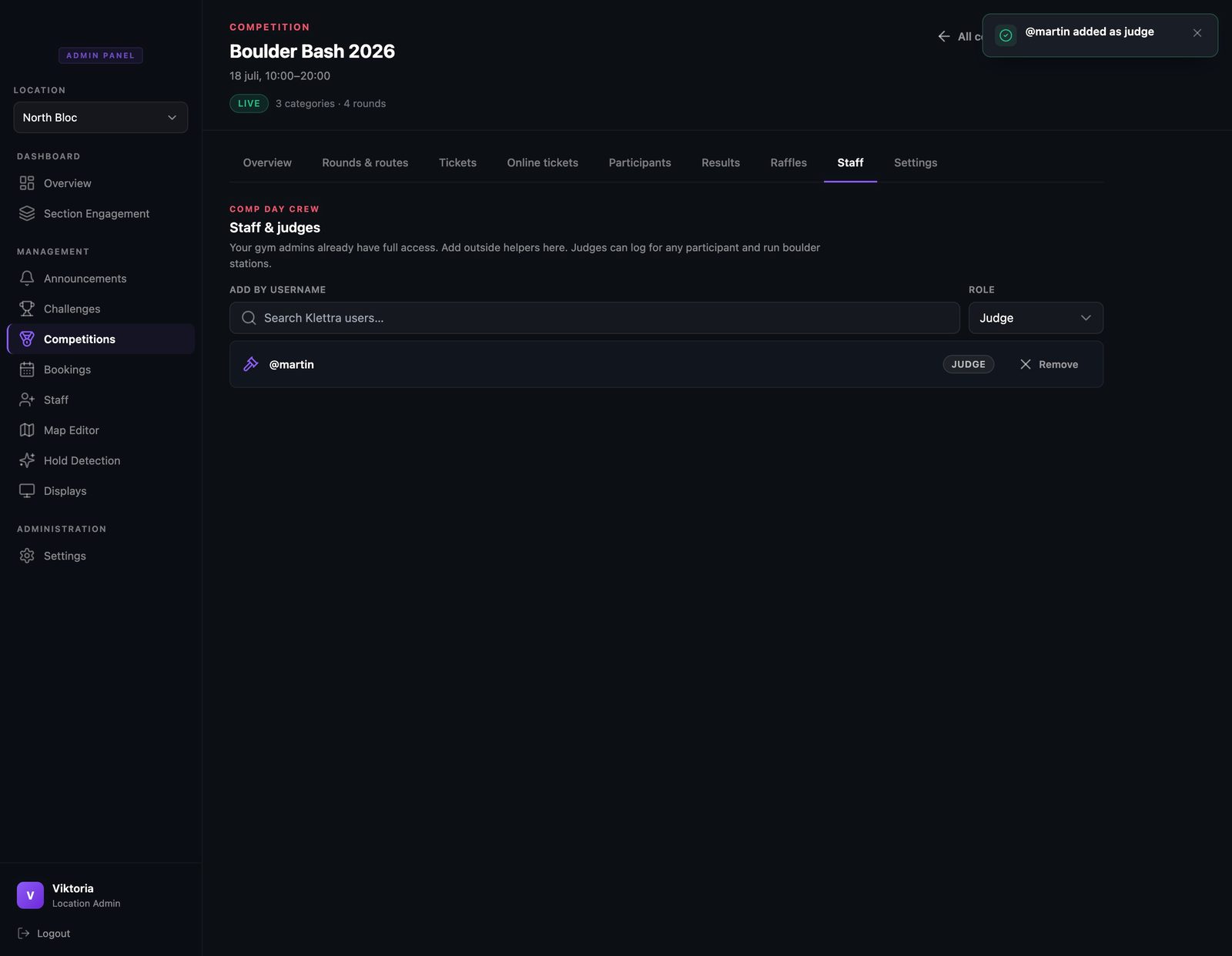Click the sidebar Staff person-plus icon
The width and height of the screenshot is (1232, 956).
coord(27,399)
